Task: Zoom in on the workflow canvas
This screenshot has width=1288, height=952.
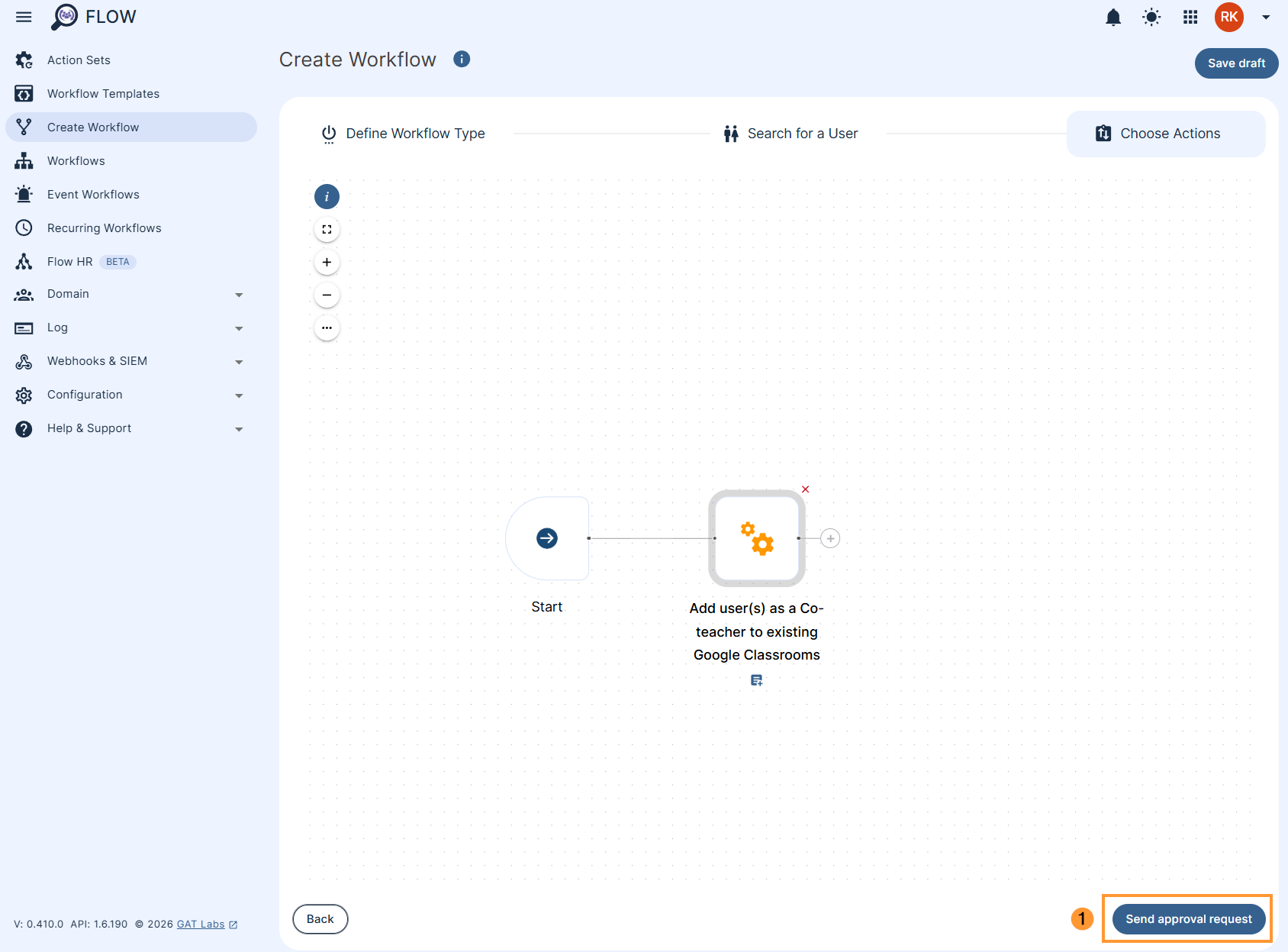Action: coord(327,262)
